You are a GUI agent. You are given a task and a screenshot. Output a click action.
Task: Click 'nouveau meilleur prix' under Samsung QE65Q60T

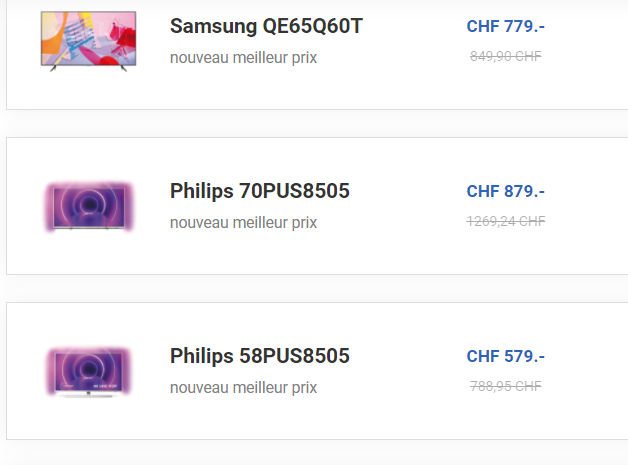244,58
